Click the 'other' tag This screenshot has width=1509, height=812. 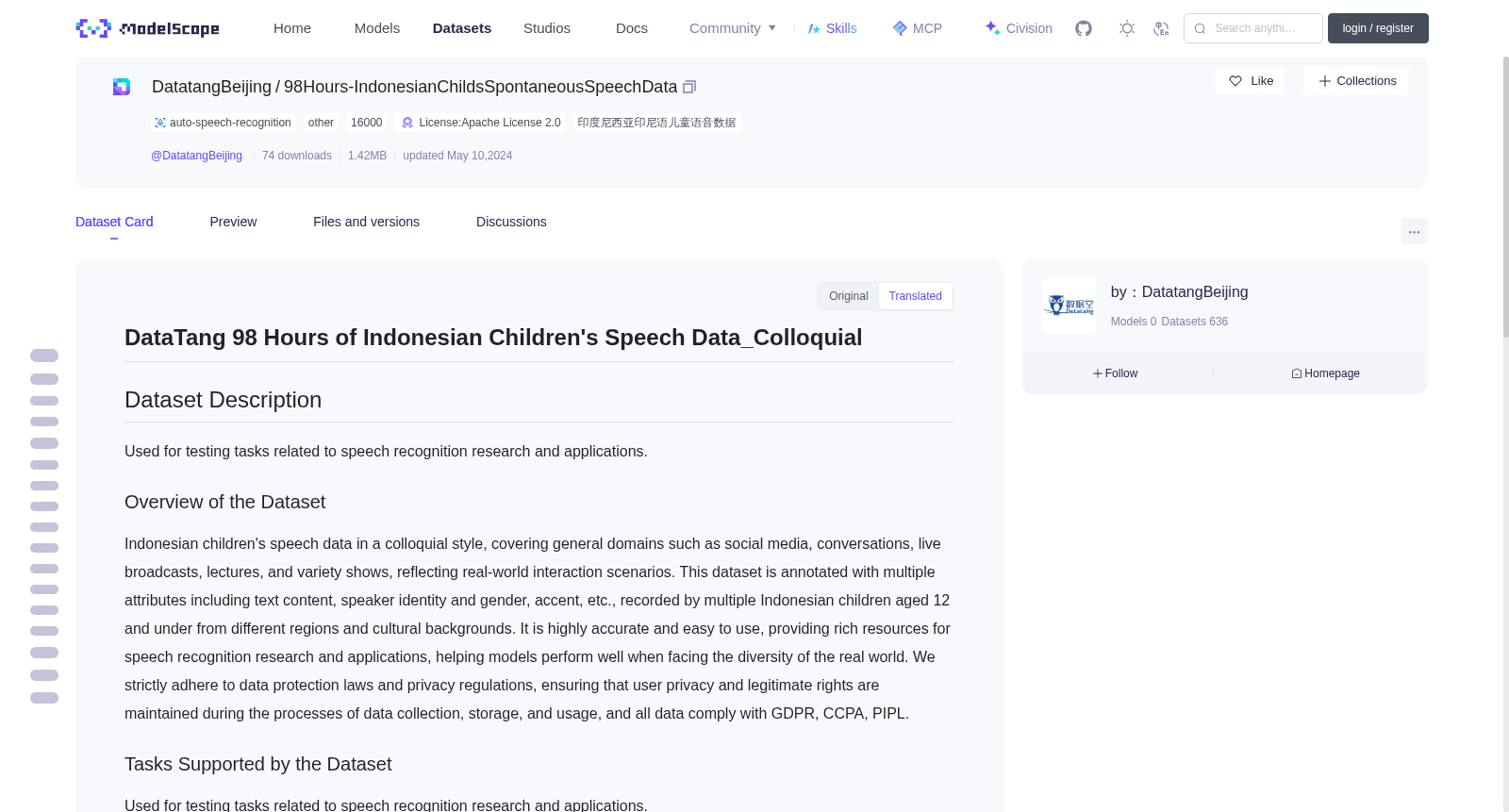(321, 123)
